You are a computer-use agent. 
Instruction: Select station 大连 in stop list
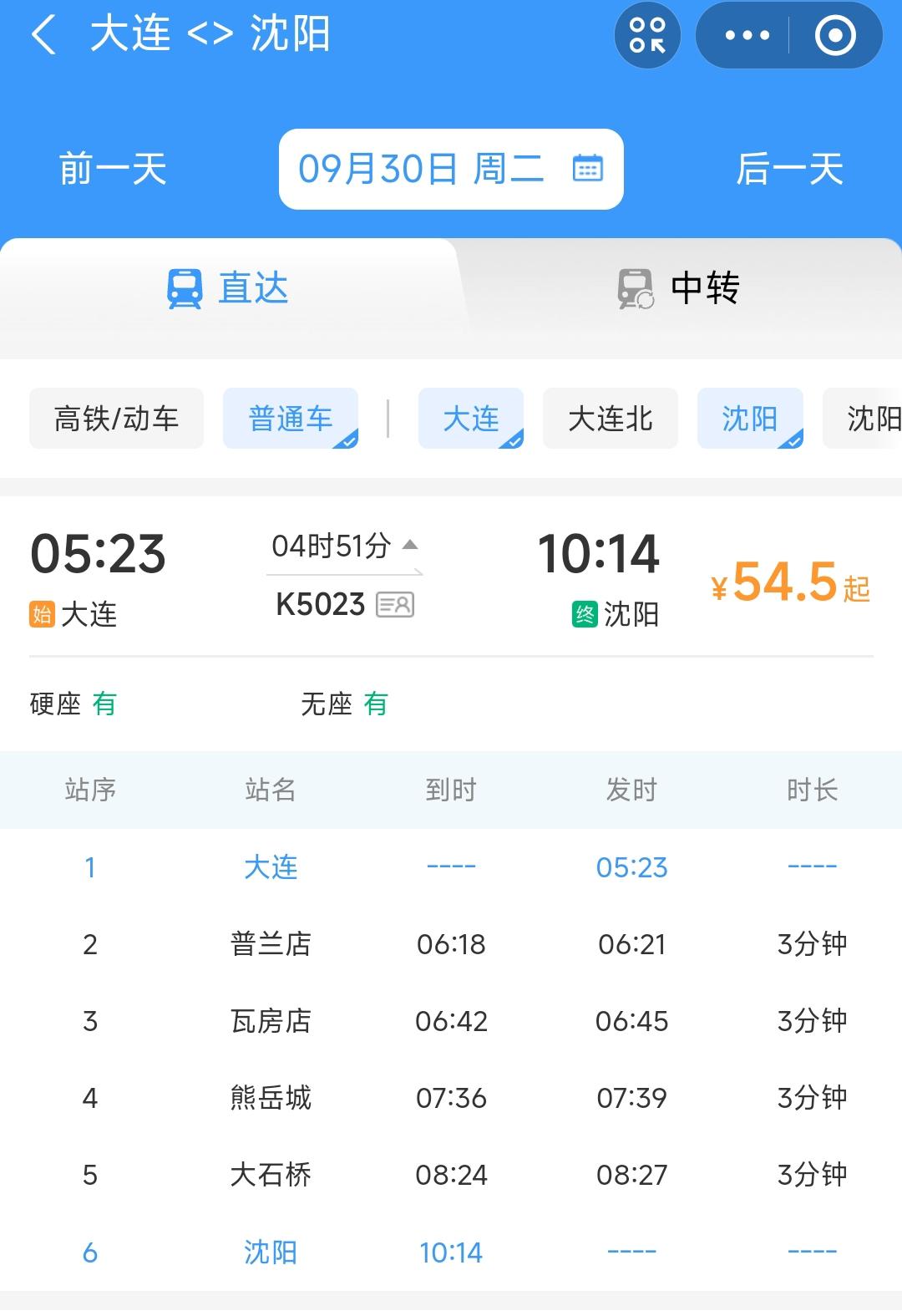pos(271,867)
